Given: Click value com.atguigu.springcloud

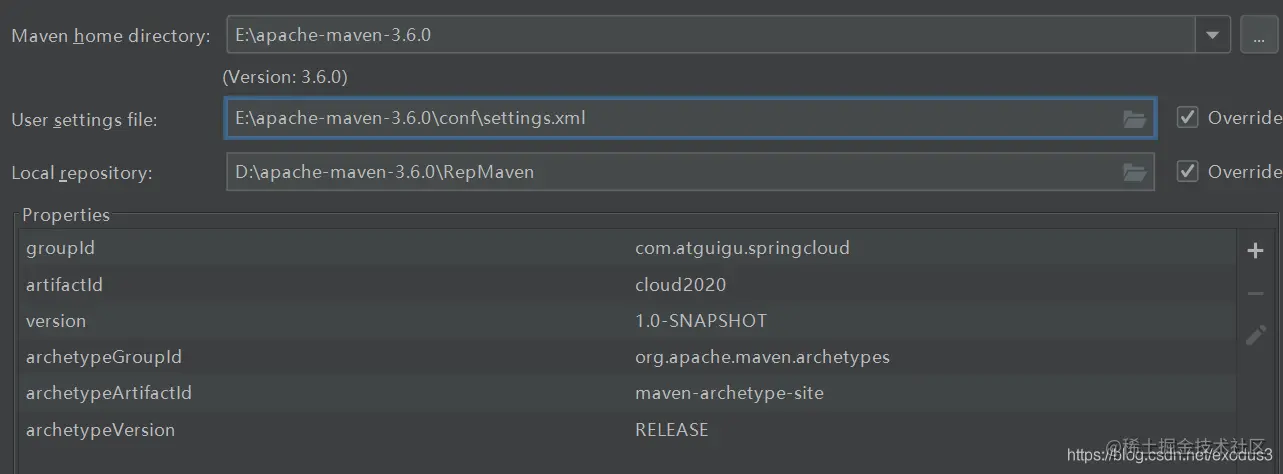Looking at the screenshot, I should coord(742,248).
